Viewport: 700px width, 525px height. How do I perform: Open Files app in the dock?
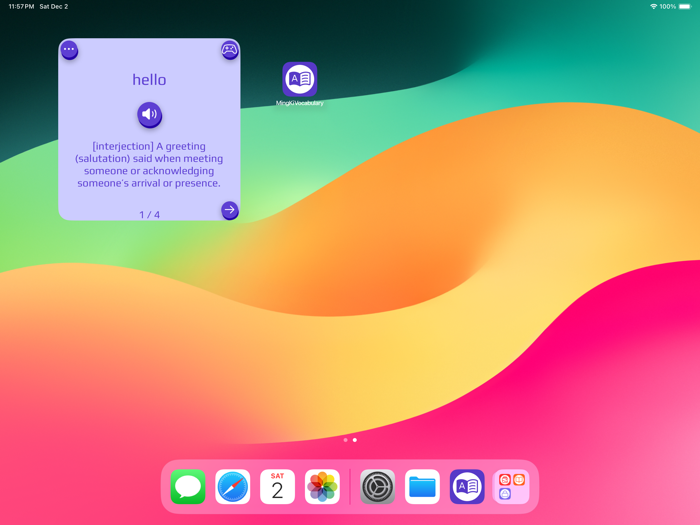click(422, 487)
